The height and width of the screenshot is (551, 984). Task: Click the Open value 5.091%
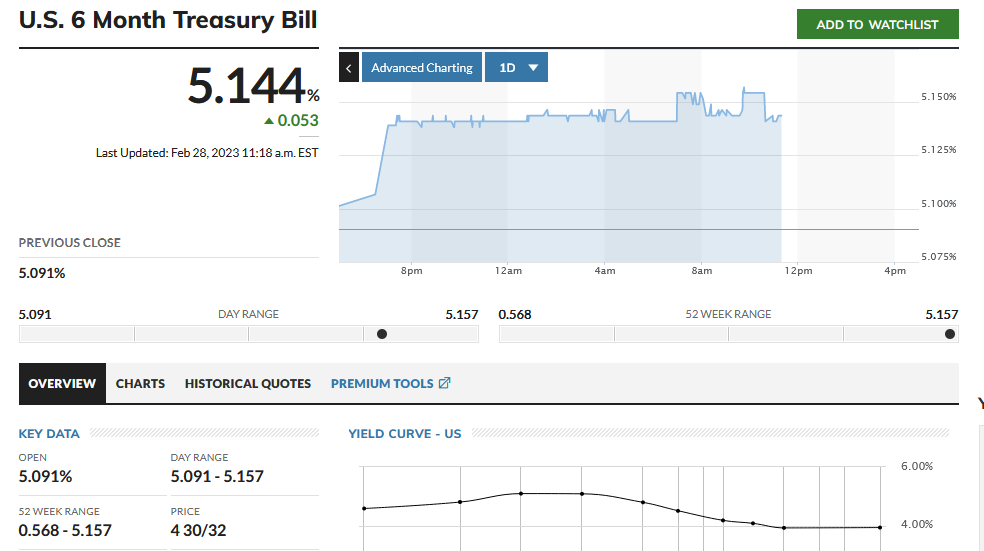click(x=45, y=476)
